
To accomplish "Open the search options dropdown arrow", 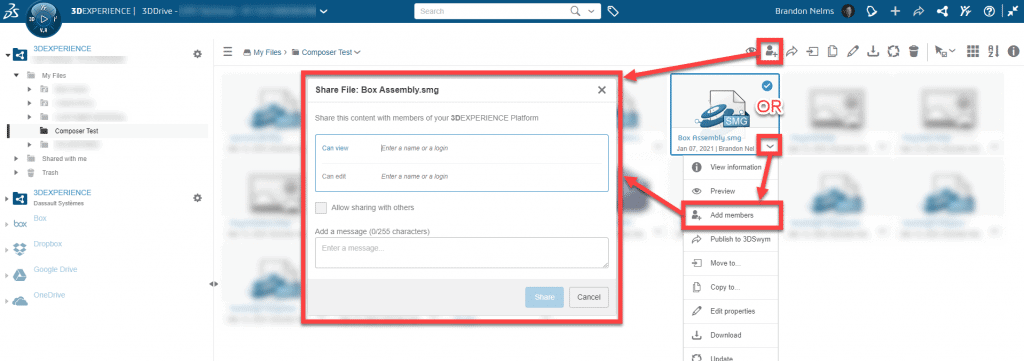I will pos(591,11).
